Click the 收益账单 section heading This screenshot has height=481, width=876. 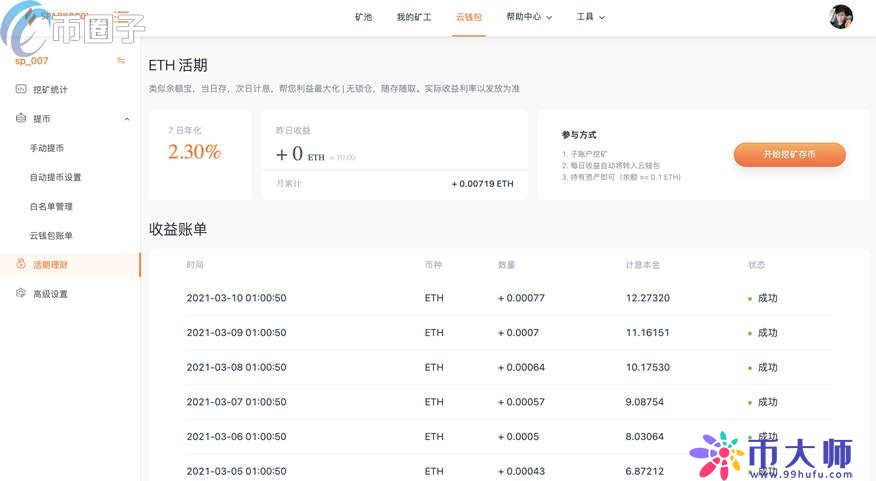click(x=178, y=229)
